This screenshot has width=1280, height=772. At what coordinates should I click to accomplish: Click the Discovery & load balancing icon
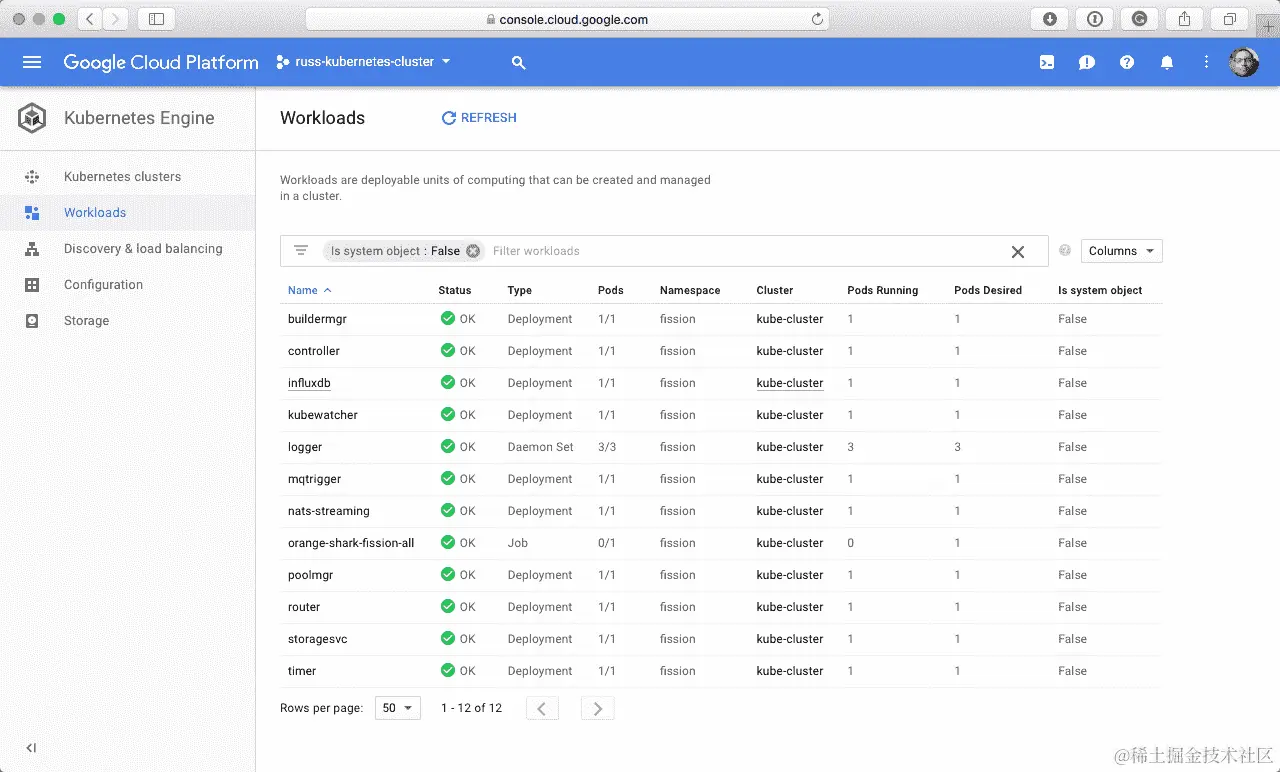click(x=32, y=249)
